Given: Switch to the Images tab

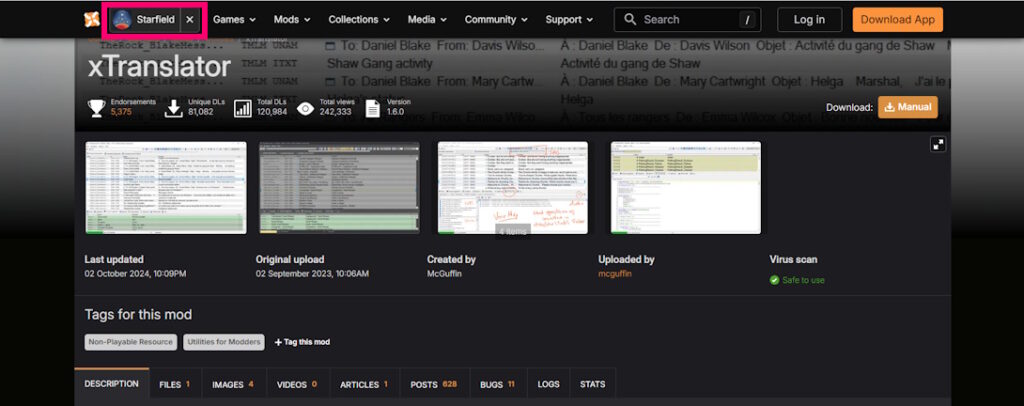Looking at the screenshot, I should pyautogui.click(x=233, y=384).
